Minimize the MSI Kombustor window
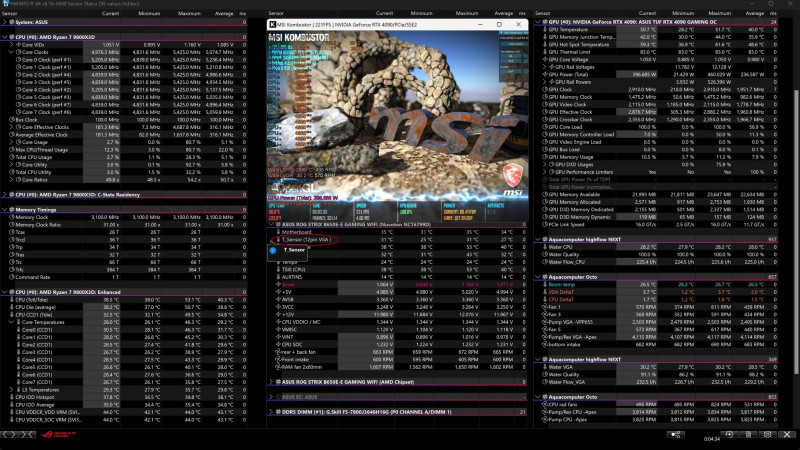The height and width of the screenshot is (450, 800). point(480,24)
